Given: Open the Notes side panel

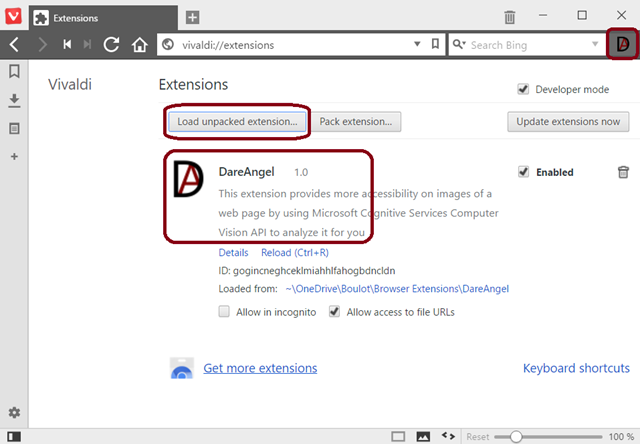Looking at the screenshot, I should (14, 129).
